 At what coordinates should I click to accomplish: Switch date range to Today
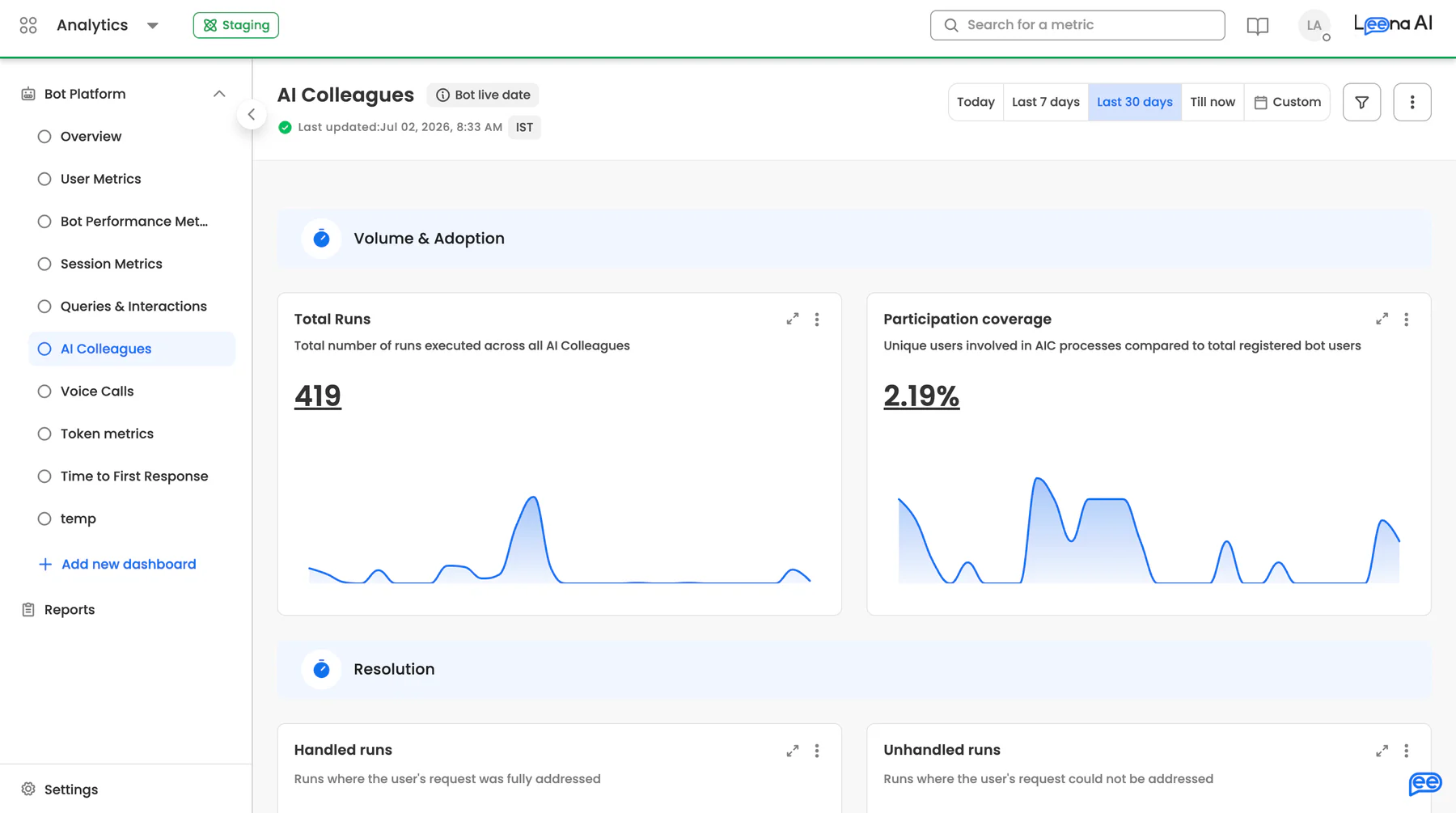976,102
